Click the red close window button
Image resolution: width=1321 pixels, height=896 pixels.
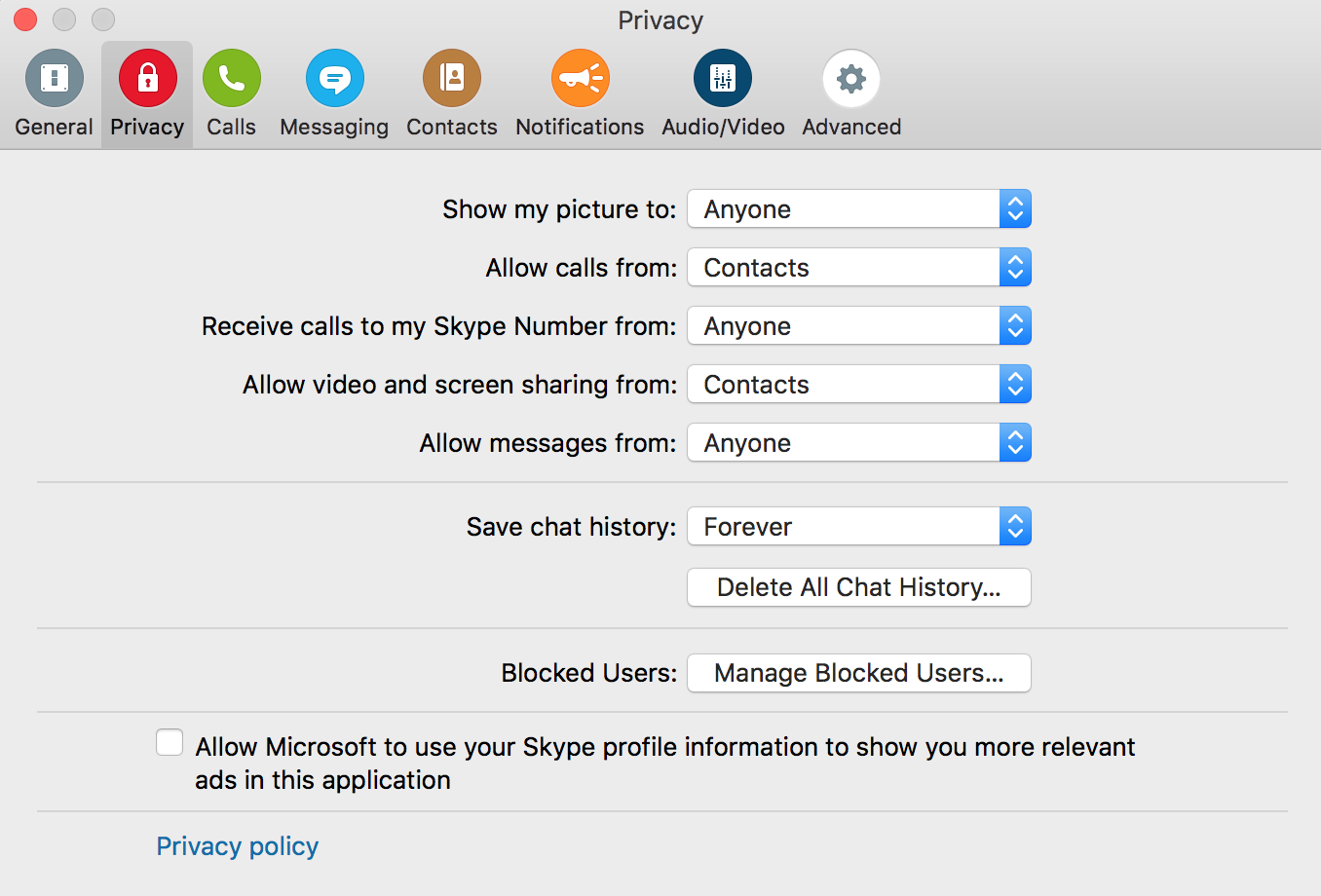click(25, 19)
